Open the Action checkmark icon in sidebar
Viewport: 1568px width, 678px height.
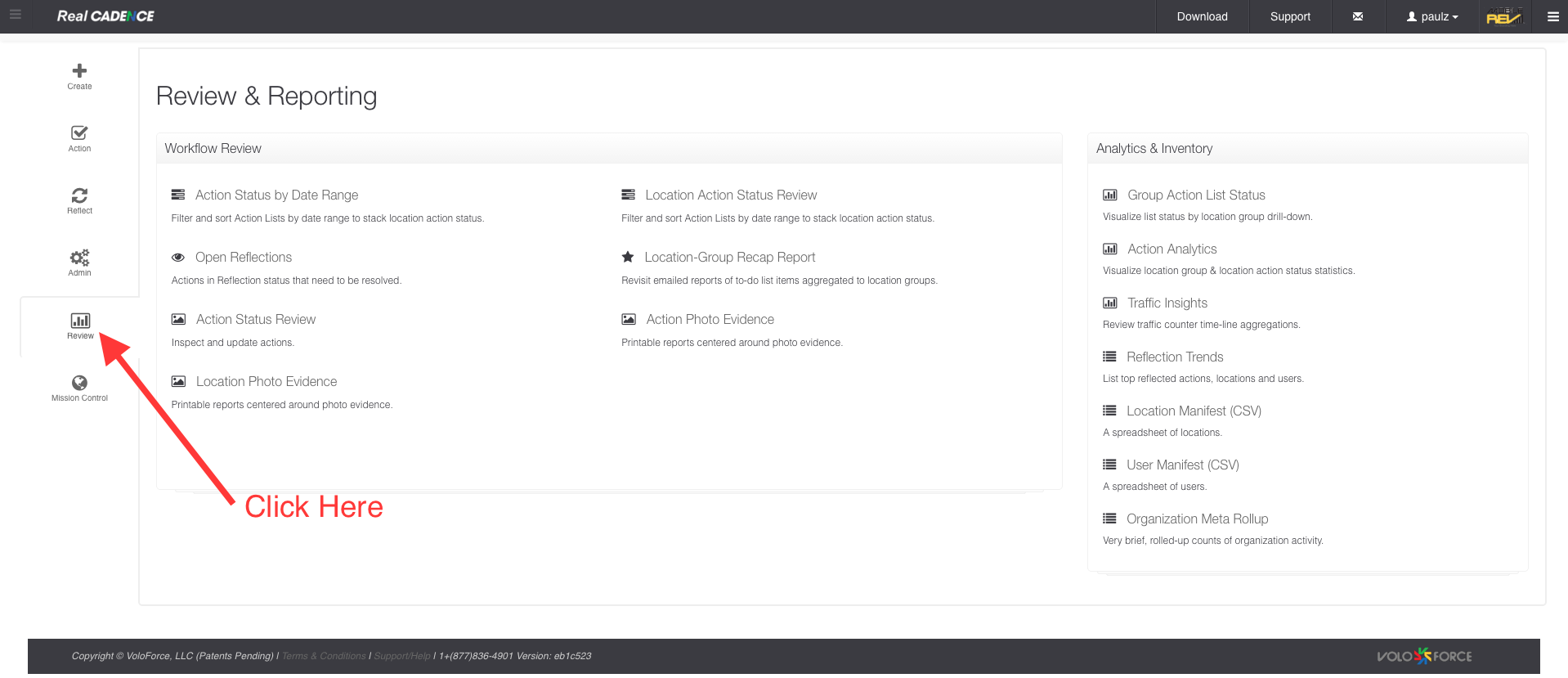79,133
